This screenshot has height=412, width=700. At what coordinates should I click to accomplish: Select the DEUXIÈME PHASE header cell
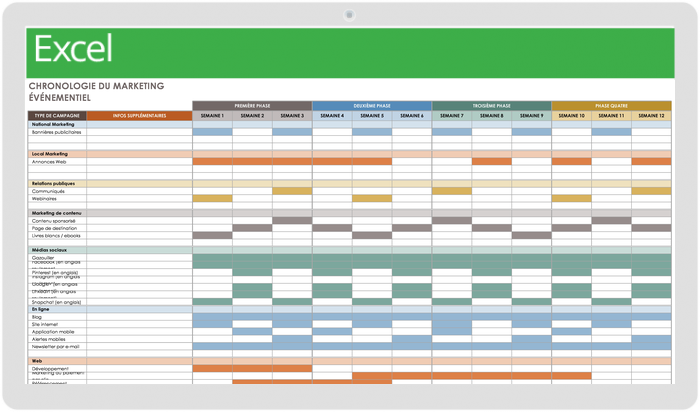[x=371, y=105]
